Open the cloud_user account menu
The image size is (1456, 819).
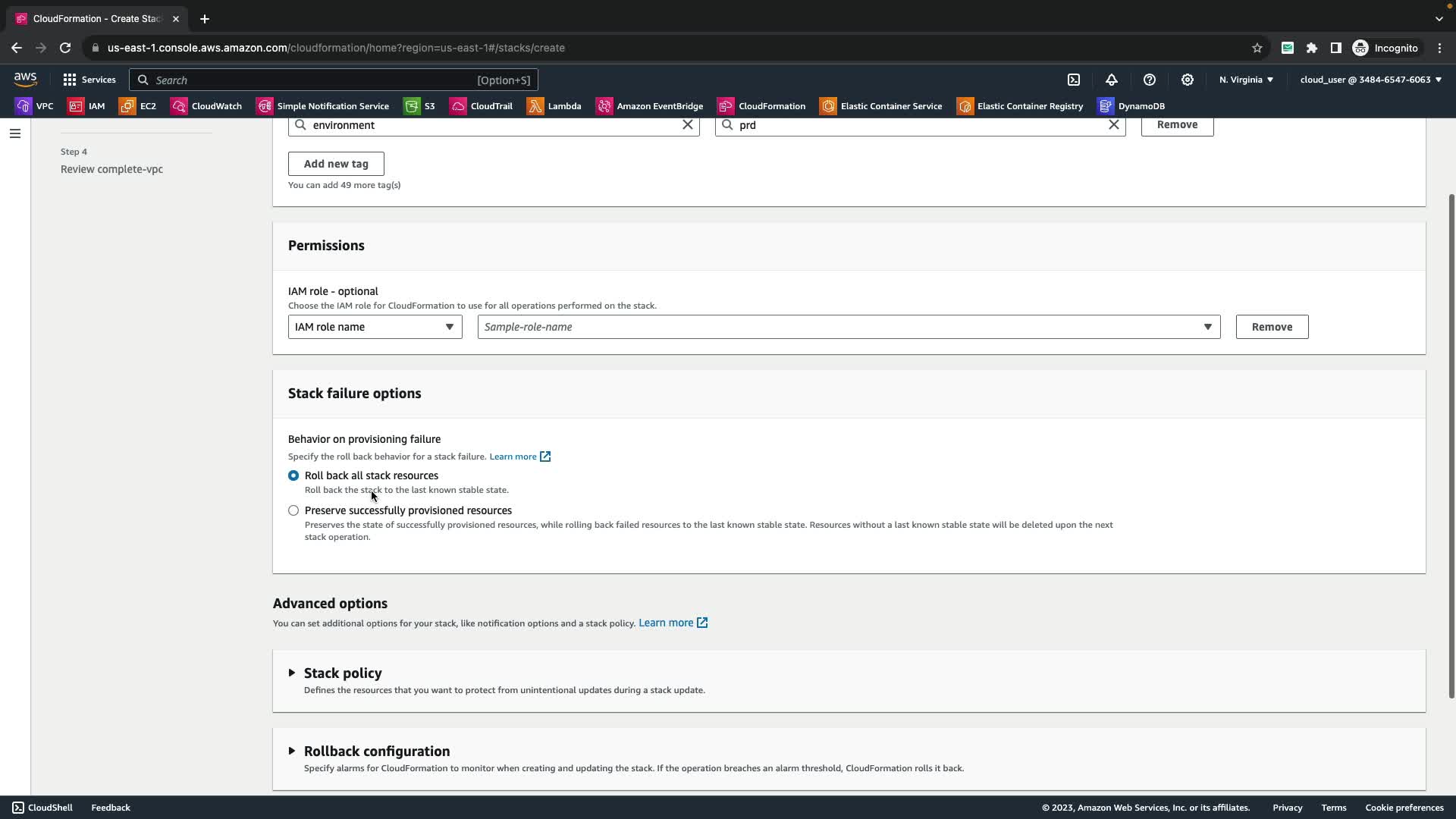click(1370, 80)
